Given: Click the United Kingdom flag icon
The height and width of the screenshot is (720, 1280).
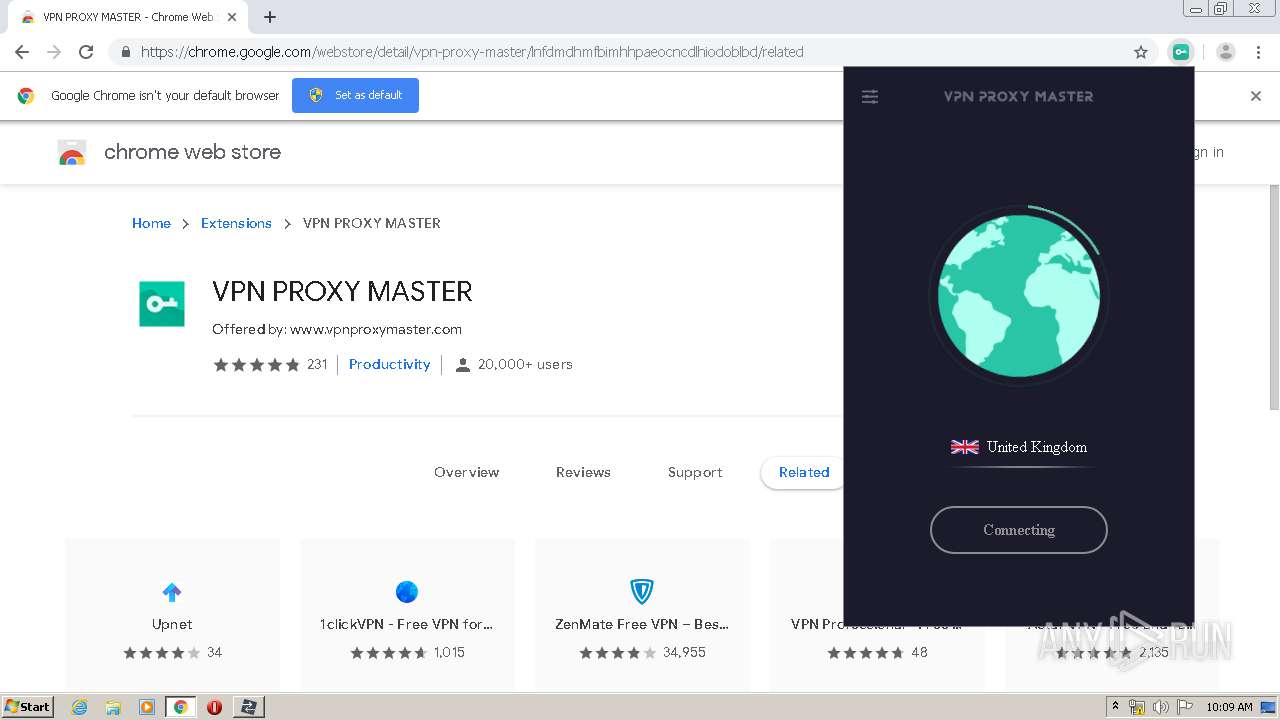Looking at the screenshot, I should click(x=965, y=447).
